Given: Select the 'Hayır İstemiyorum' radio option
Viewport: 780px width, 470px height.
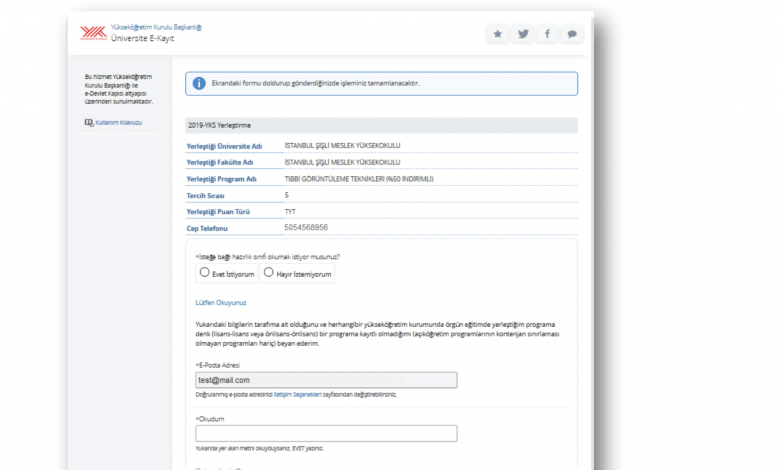Looking at the screenshot, I should coord(269,272).
